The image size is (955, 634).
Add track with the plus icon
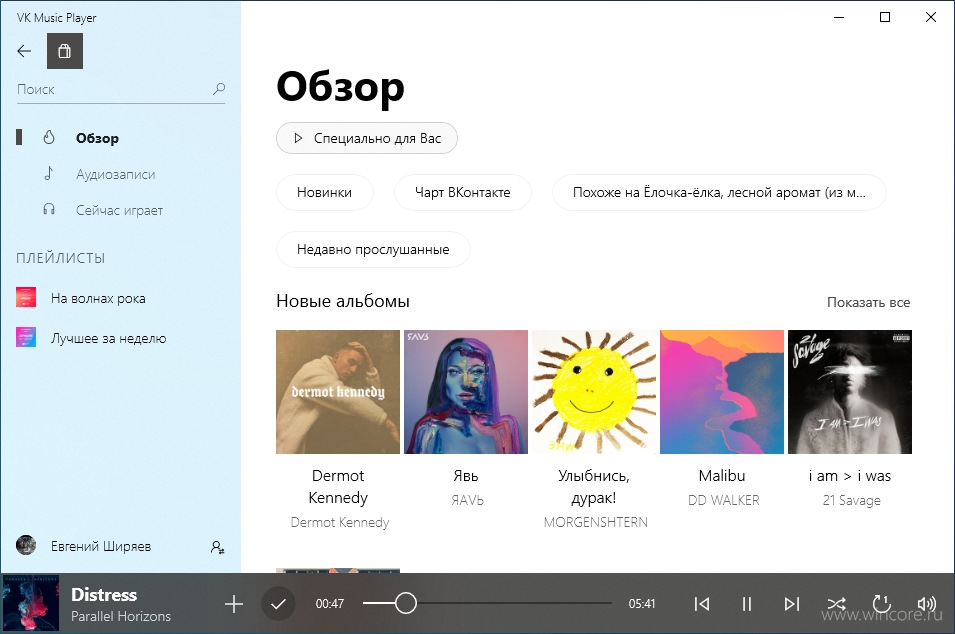pyautogui.click(x=234, y=604)
